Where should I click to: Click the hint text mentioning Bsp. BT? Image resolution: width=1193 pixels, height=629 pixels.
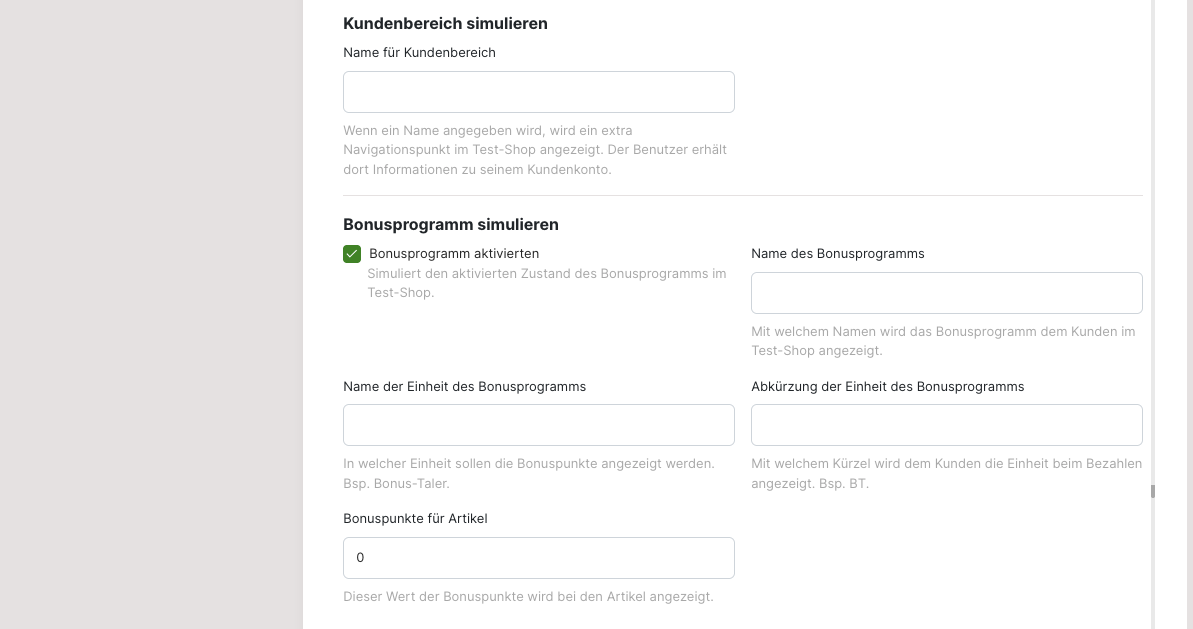pyautogui.click(x=946, y=473)
